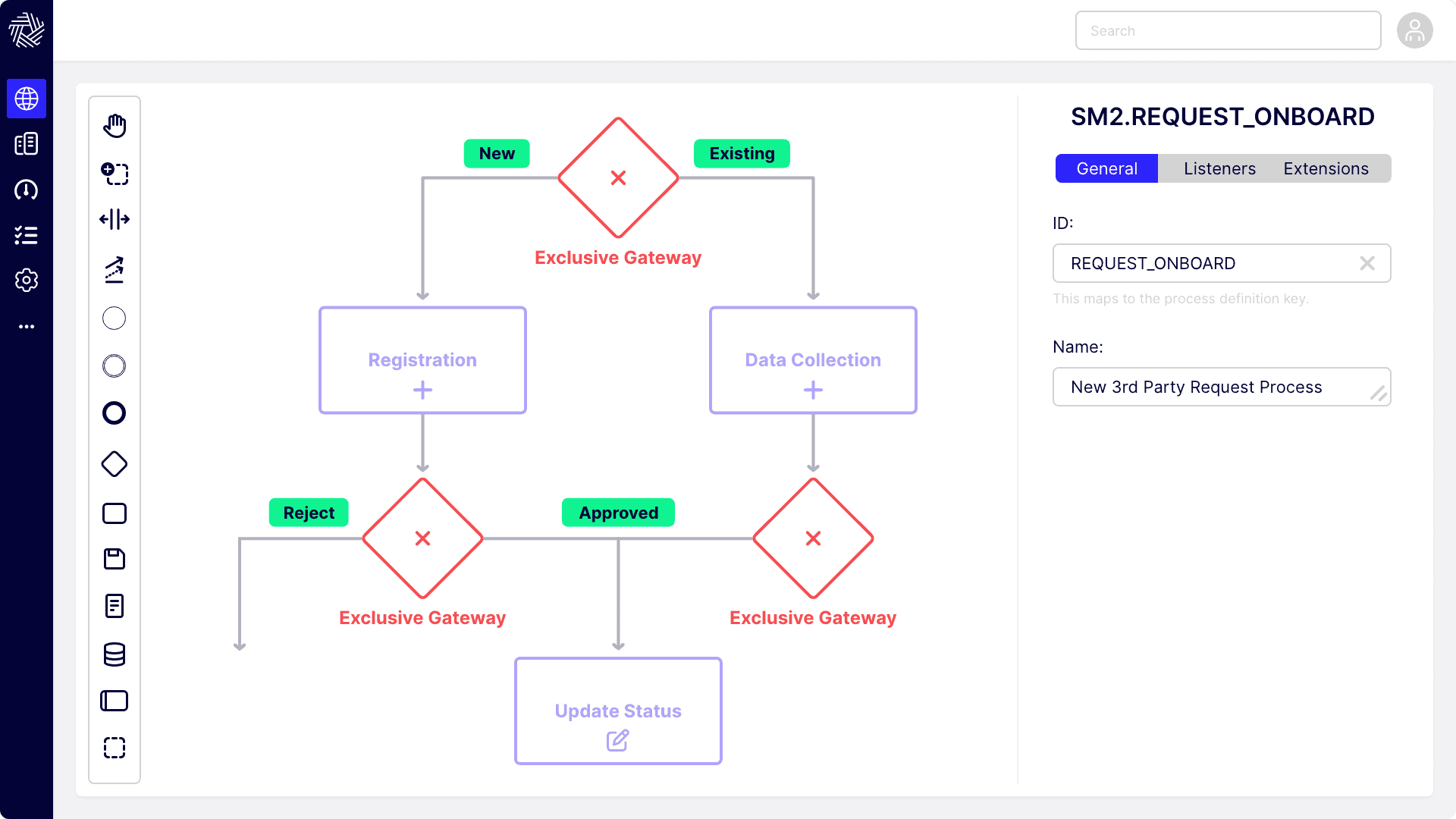Pick the global connect arrow tool
Viewport: 1456px width, 819px height.
(115, 269)
